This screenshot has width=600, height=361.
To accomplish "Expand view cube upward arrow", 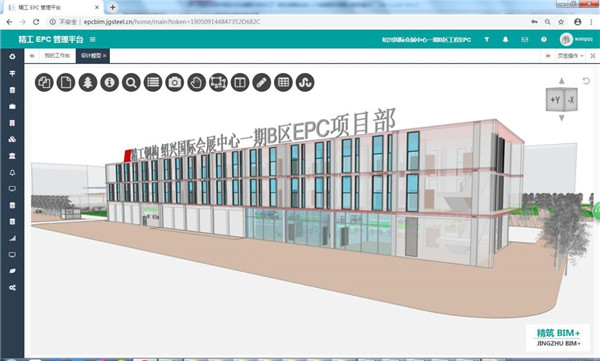I will (561, 81).
